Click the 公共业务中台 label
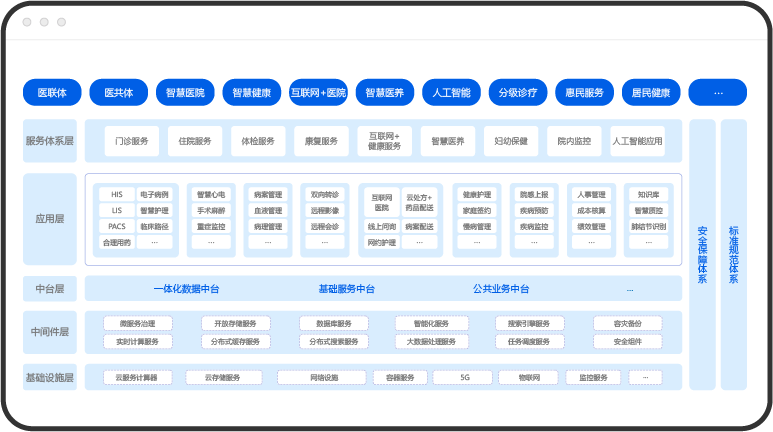The width and height of the screenshot is (773, 432). pos(500,289)
